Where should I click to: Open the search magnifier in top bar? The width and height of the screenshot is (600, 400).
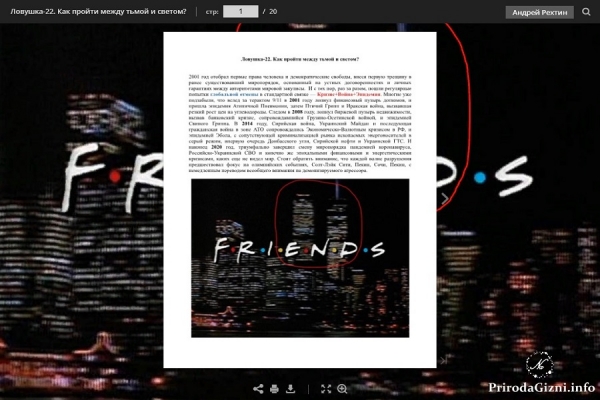586,12
